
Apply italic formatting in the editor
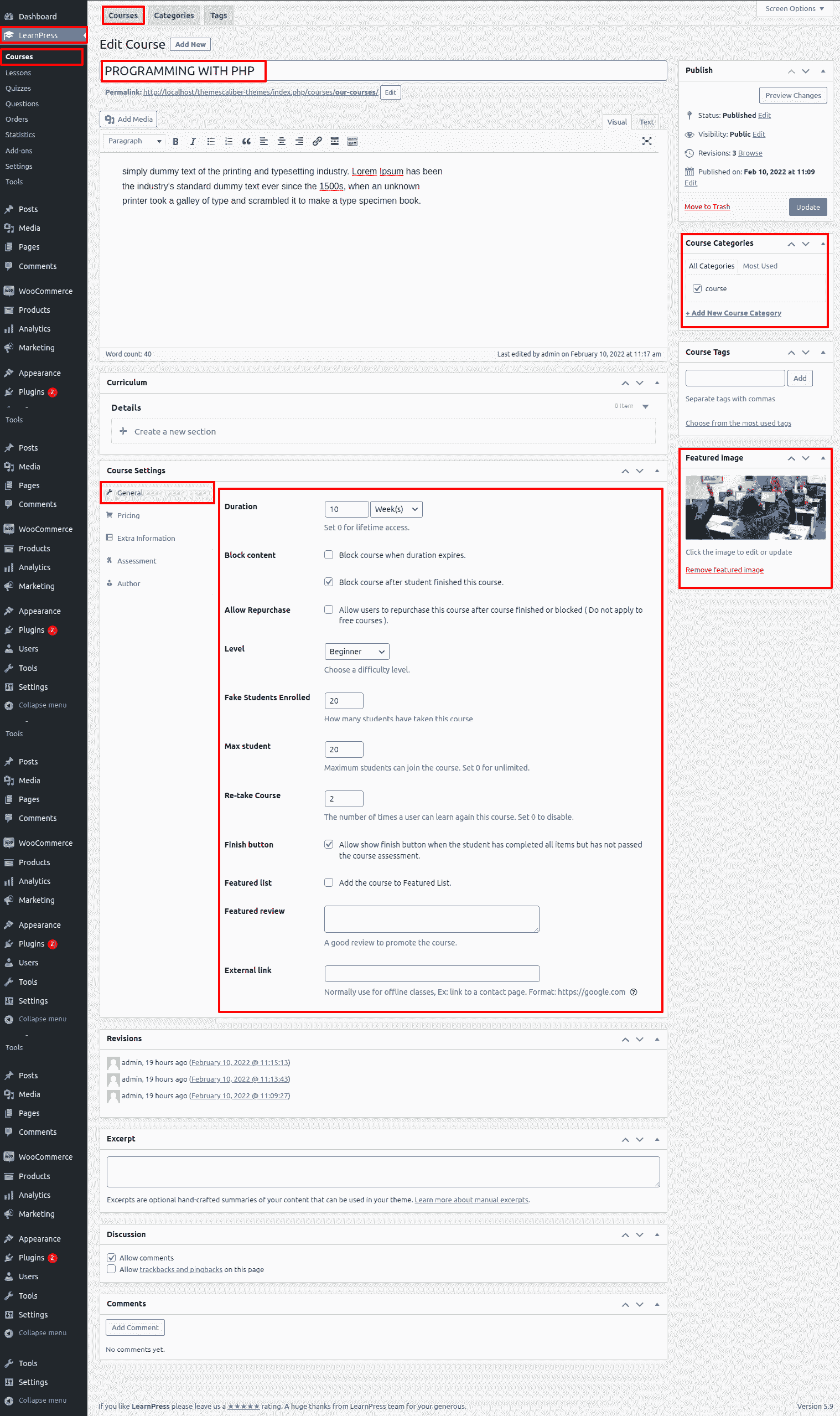[x=193, y=142]
